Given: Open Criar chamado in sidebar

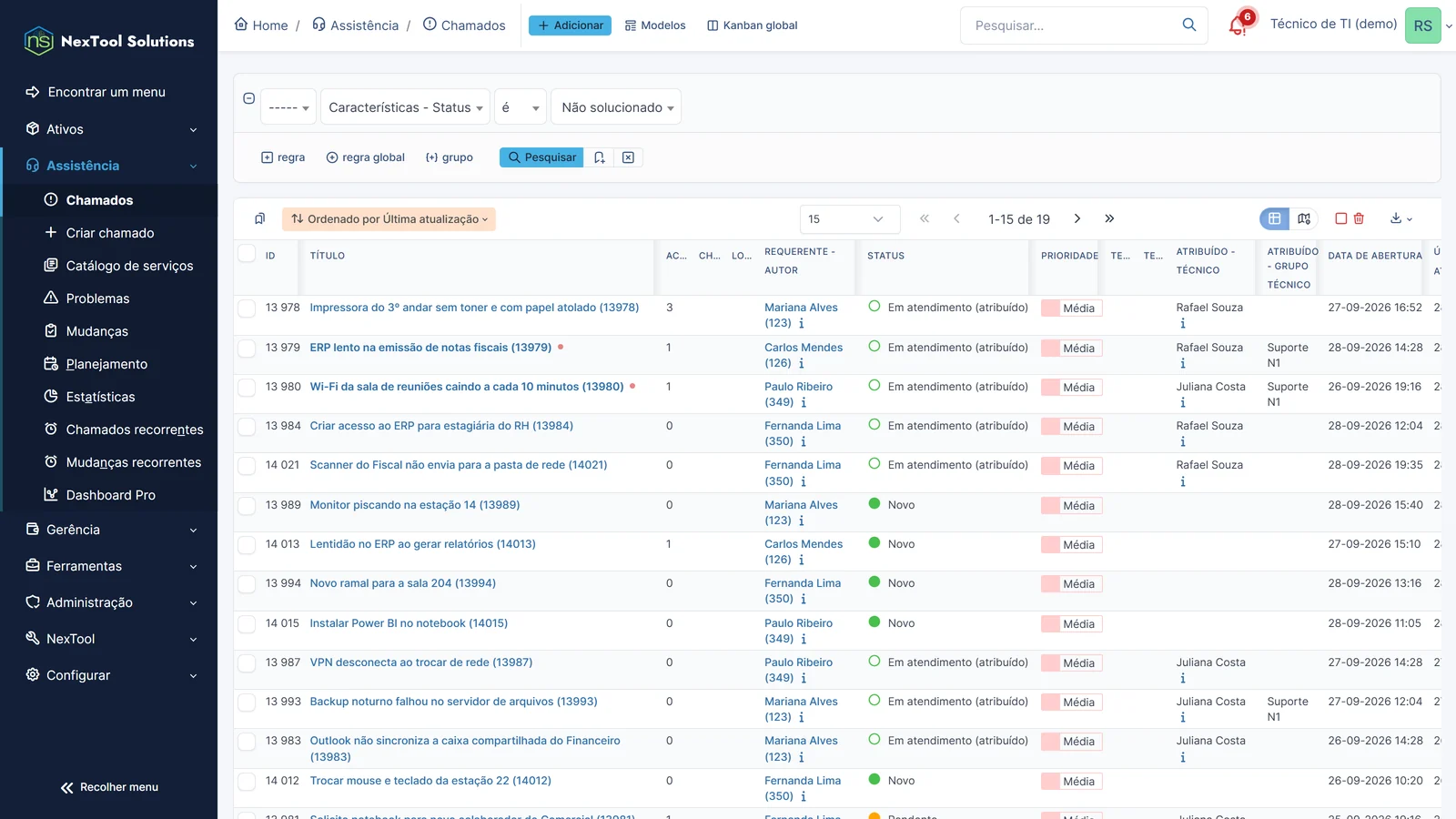Looking at the screenshot, I should coord(110,233).
